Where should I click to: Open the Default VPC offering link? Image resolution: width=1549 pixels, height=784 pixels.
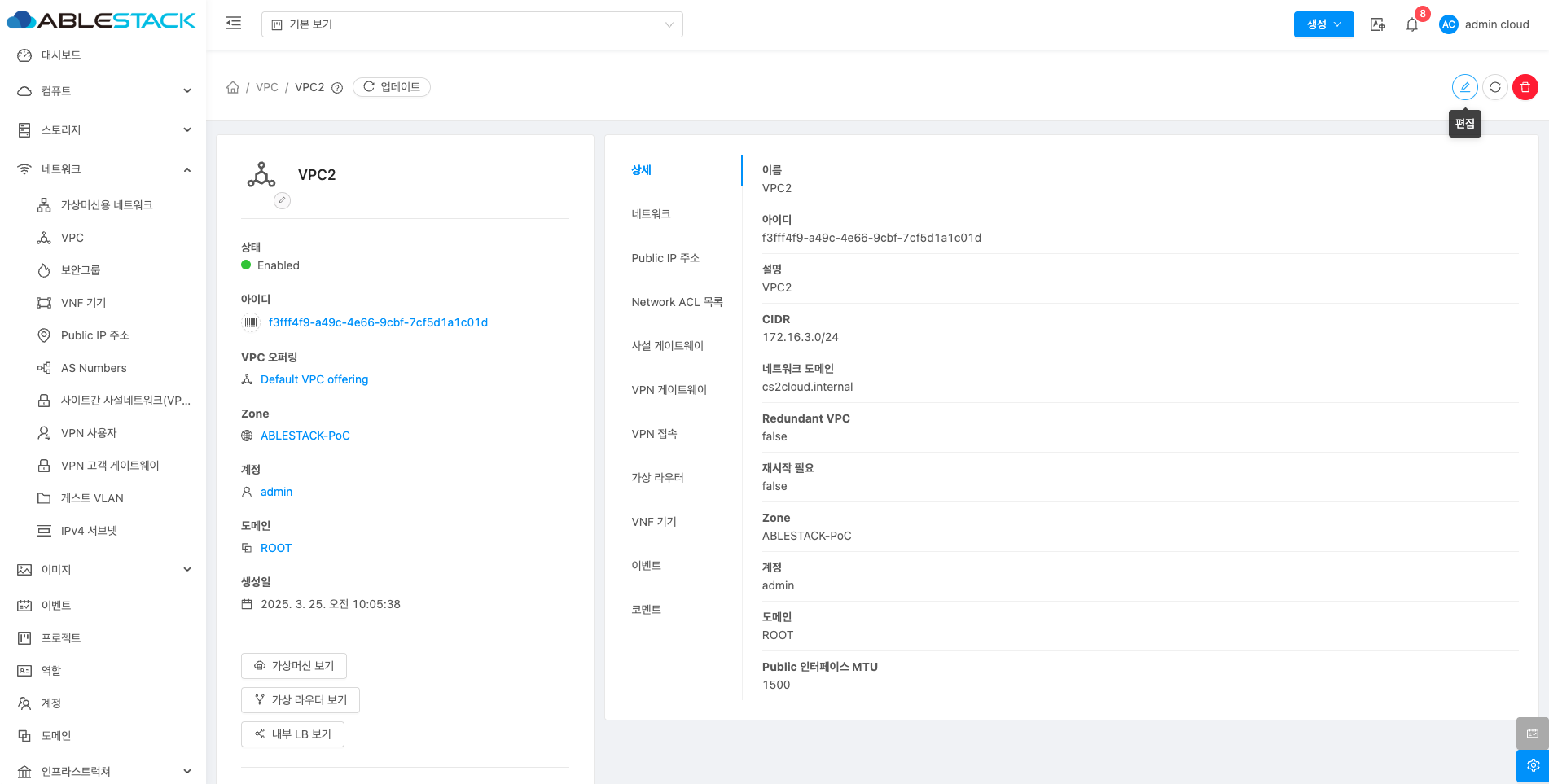point(314,379)
